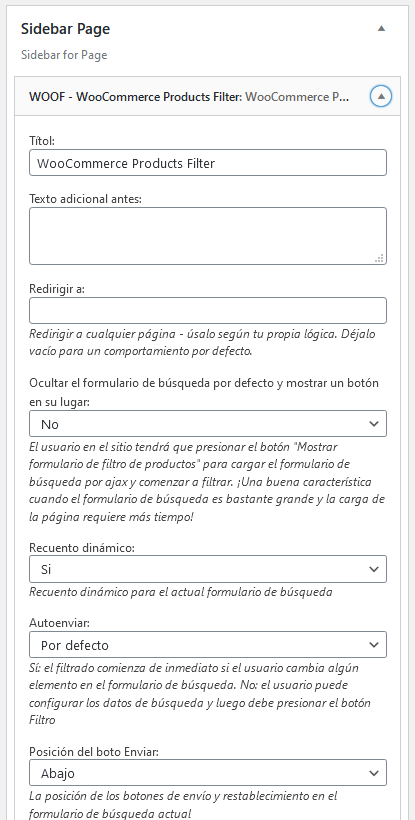This screenshot has height=820, width=415.
Task: Click the Sidebar for Page description text
Action: 64,55
